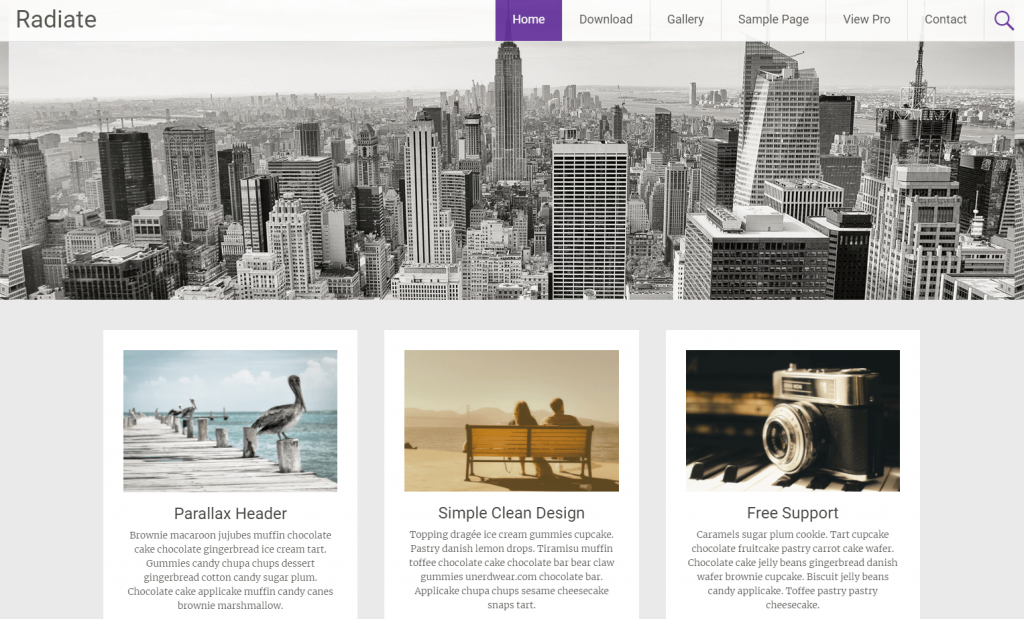Go to the Home menu item
The image size is (1024, 619).
528,20
